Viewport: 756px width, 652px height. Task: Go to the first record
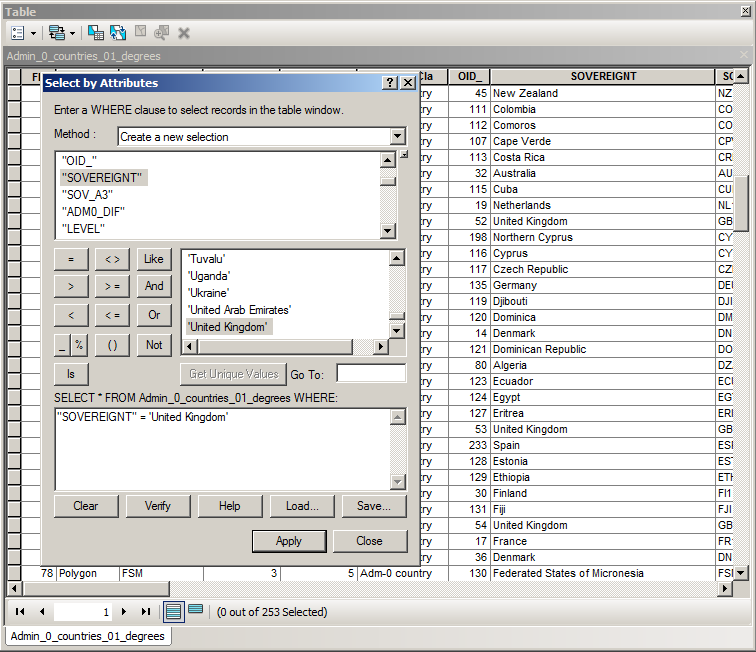coord(20,611)
